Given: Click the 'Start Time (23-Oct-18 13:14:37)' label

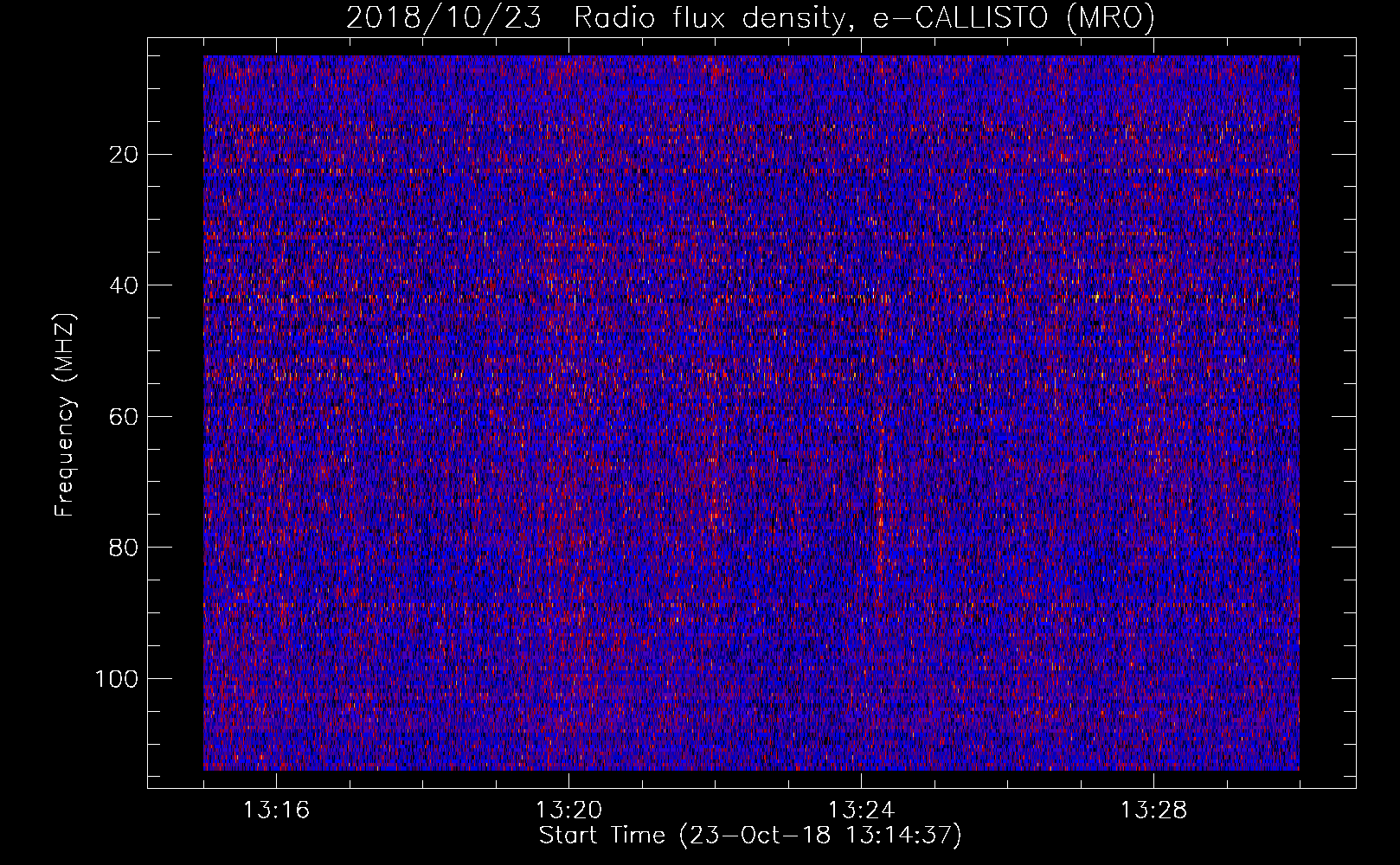Looking at the screenshot, I should (x=750, y=836).
